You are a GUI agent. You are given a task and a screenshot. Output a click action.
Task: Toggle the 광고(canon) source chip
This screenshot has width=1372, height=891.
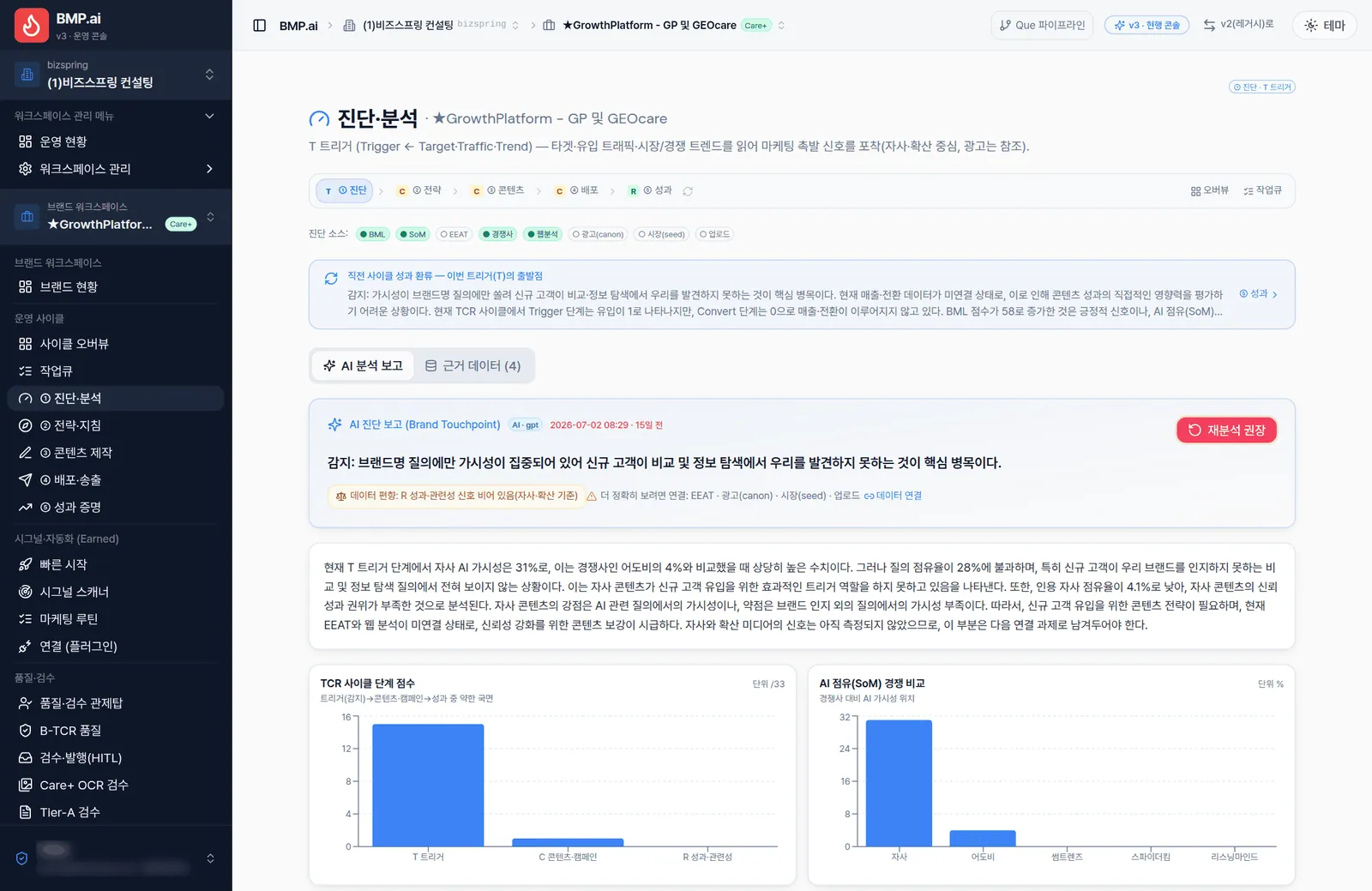(599, 234)
